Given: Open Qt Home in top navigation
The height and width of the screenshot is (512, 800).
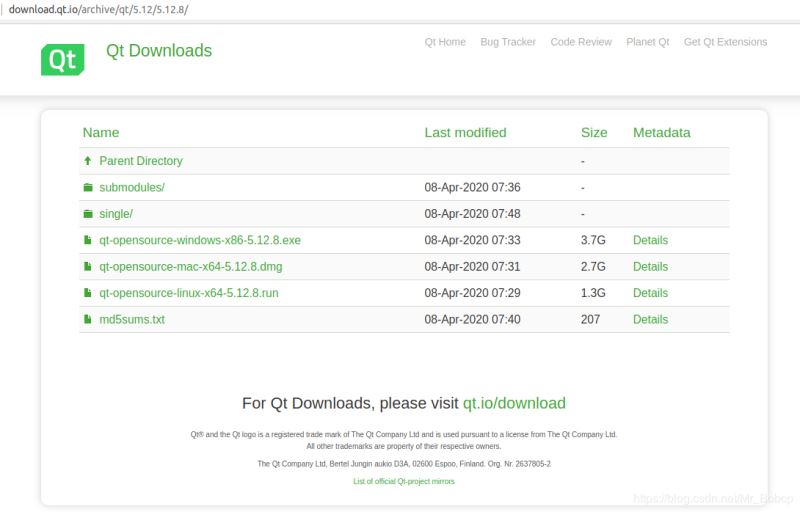Looking at the screenshot, I should tap(445, 42).
